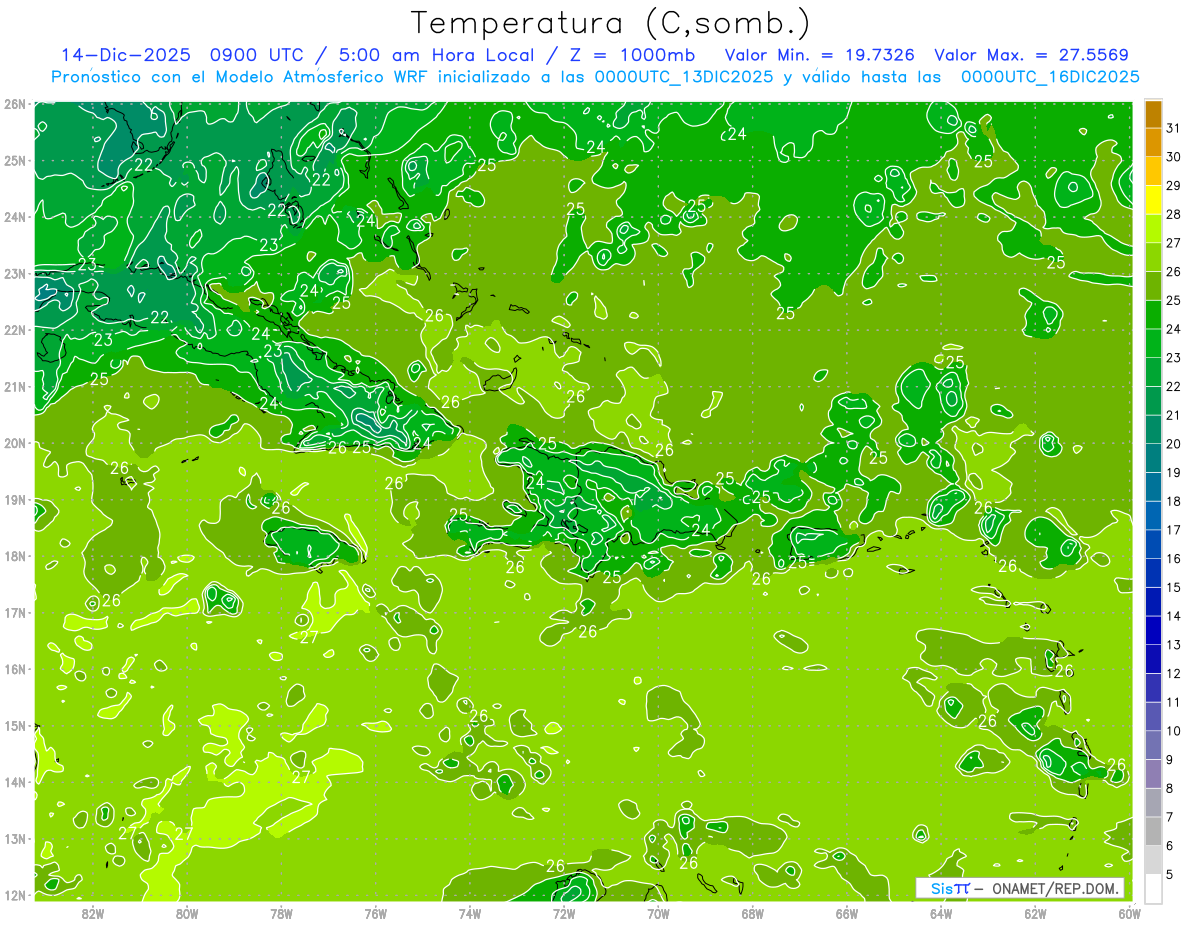Click the '72W' longitude axis label
The image size is (1200, 927).
point(564,913)
